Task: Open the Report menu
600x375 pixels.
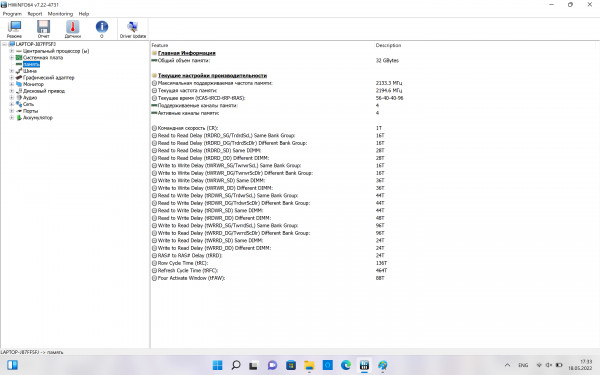Action: [35, 14]
